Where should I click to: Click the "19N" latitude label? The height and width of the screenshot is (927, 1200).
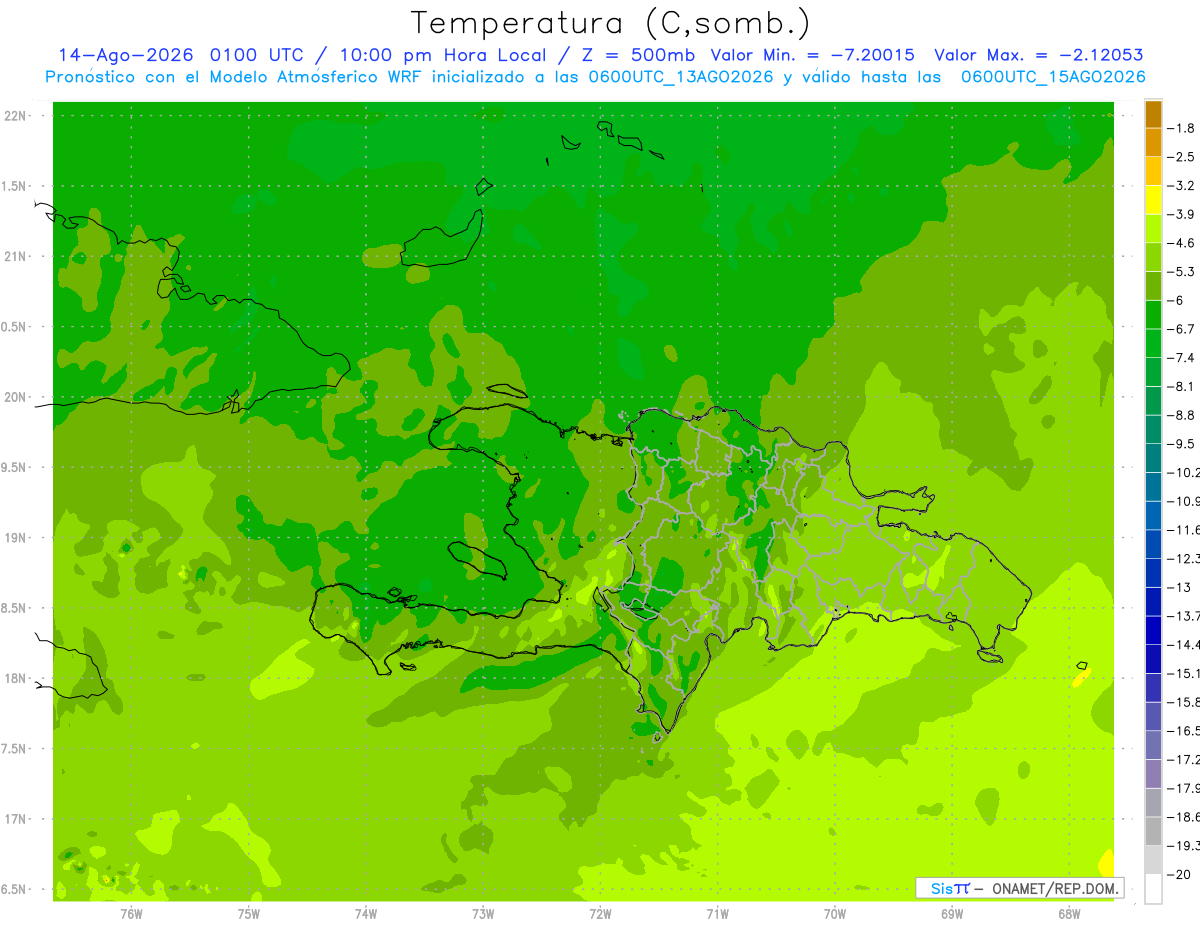point(15,538)
